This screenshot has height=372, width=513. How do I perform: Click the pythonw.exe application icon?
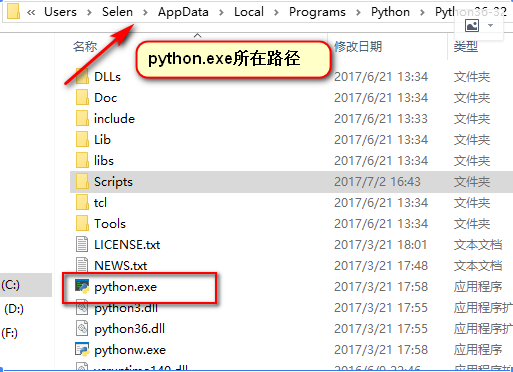82,349
